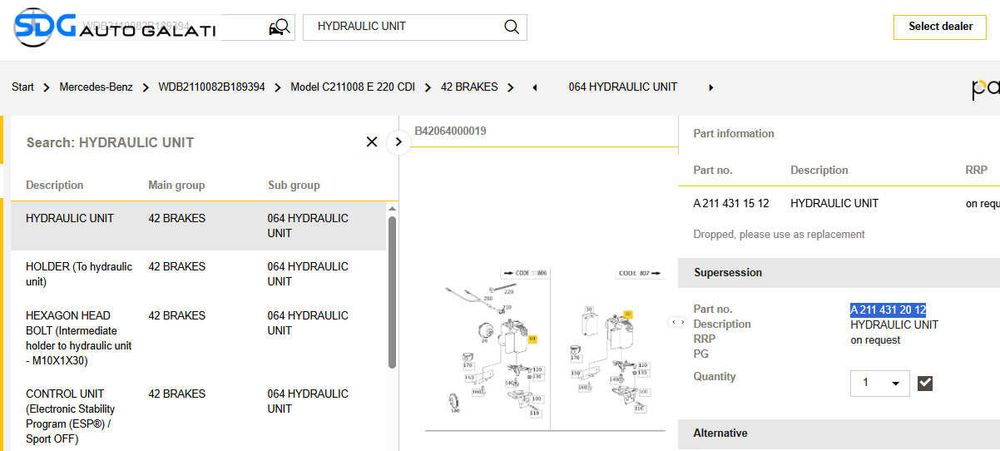Open 064 HYDRAULIC UNIT breadcrumb
Viewport: 1000px width, 451px height.
click(623, 87)
